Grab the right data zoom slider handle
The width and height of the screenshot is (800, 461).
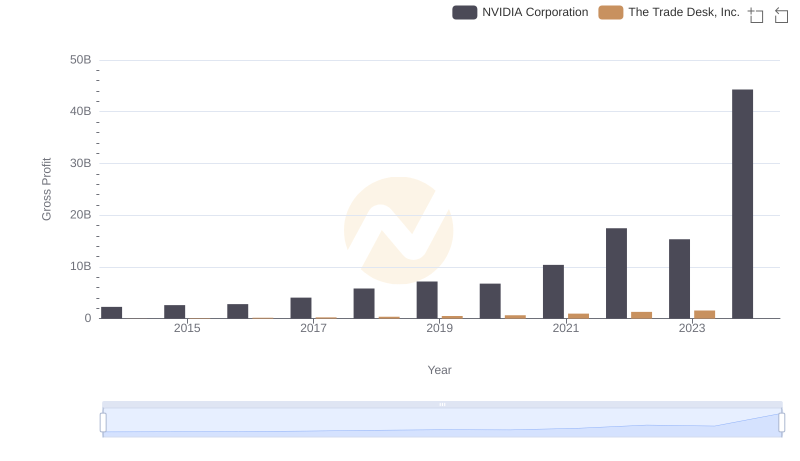781,423
